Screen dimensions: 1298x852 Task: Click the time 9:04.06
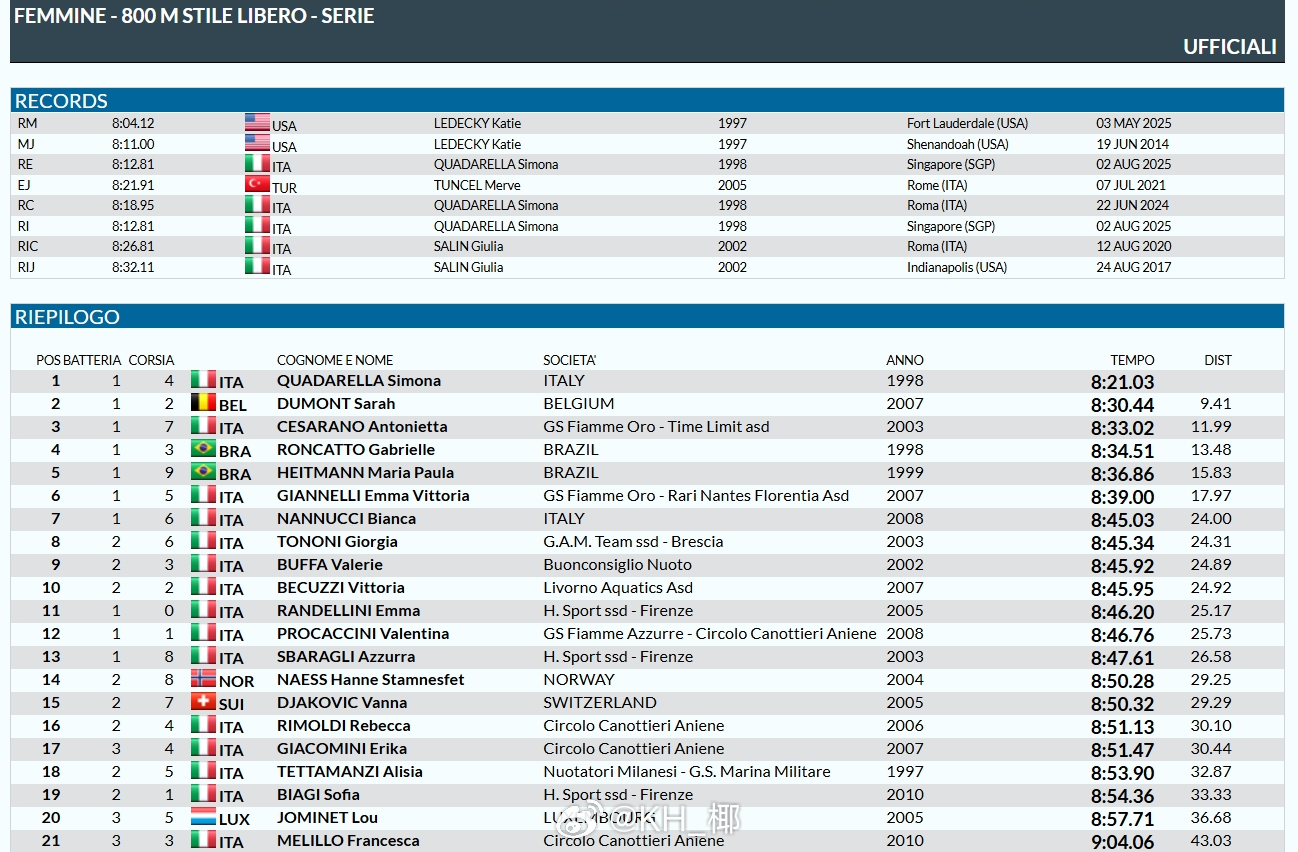pos(1122,841)
